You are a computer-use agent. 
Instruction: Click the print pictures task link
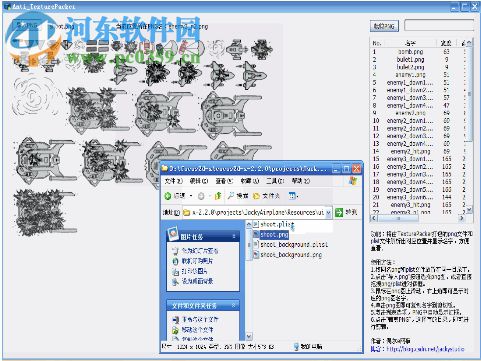click(x=194, y=271)
